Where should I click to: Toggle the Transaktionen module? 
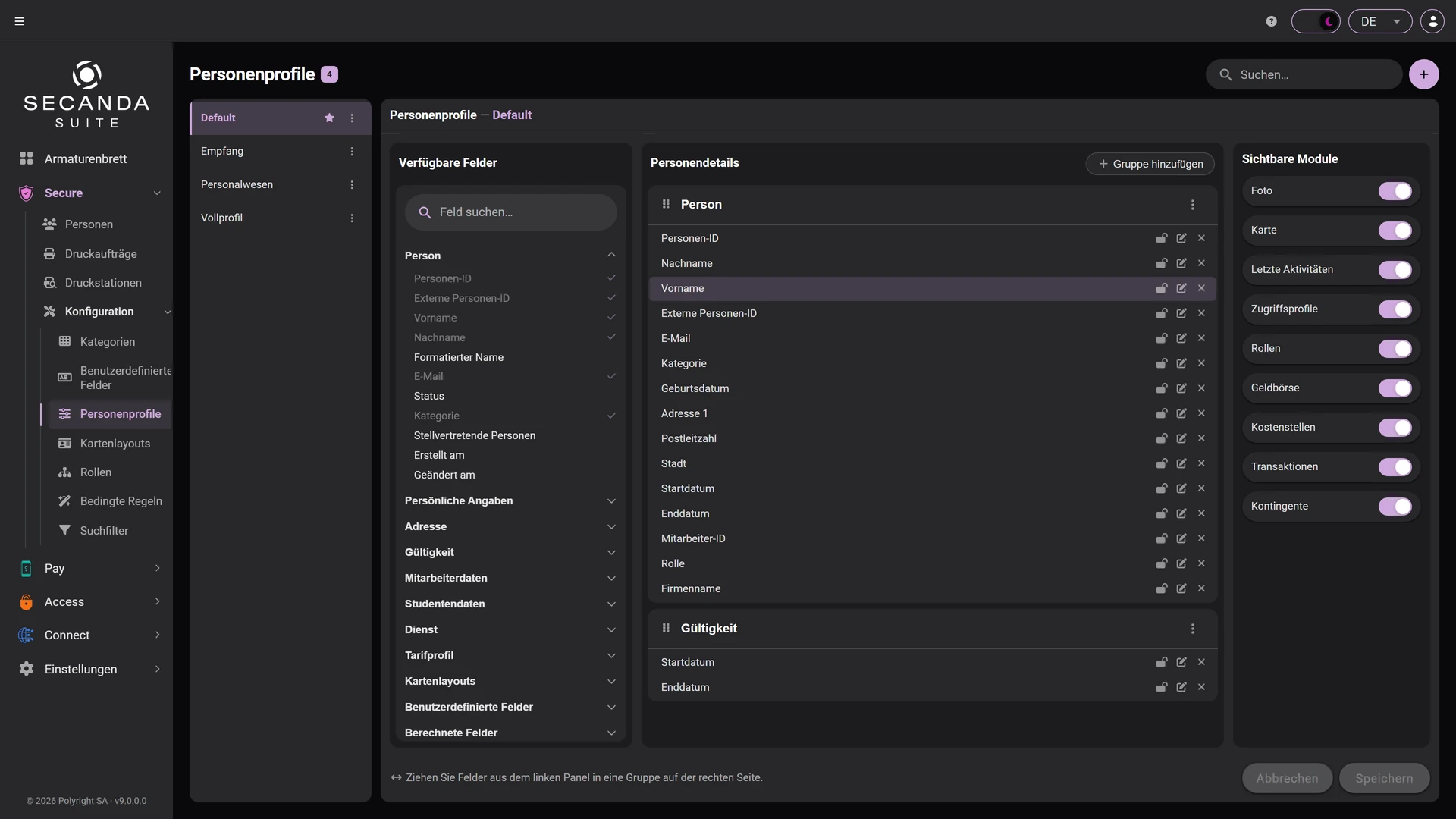pos(1395,467)
